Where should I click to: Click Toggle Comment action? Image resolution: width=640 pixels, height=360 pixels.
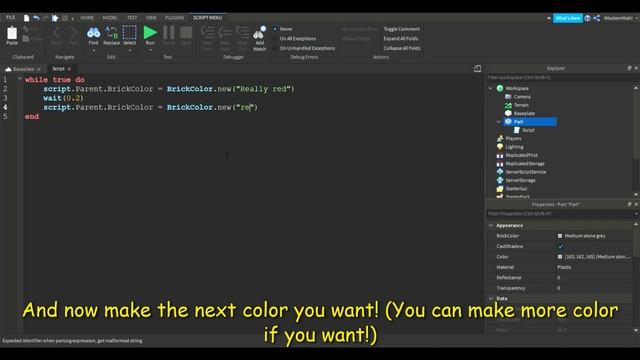[401, 29]
